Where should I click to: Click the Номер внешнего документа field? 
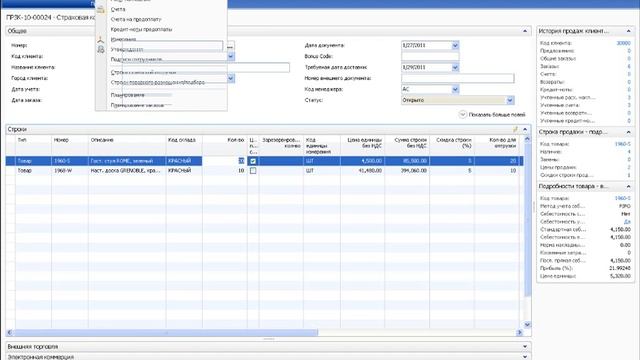(x=458, y=78)
